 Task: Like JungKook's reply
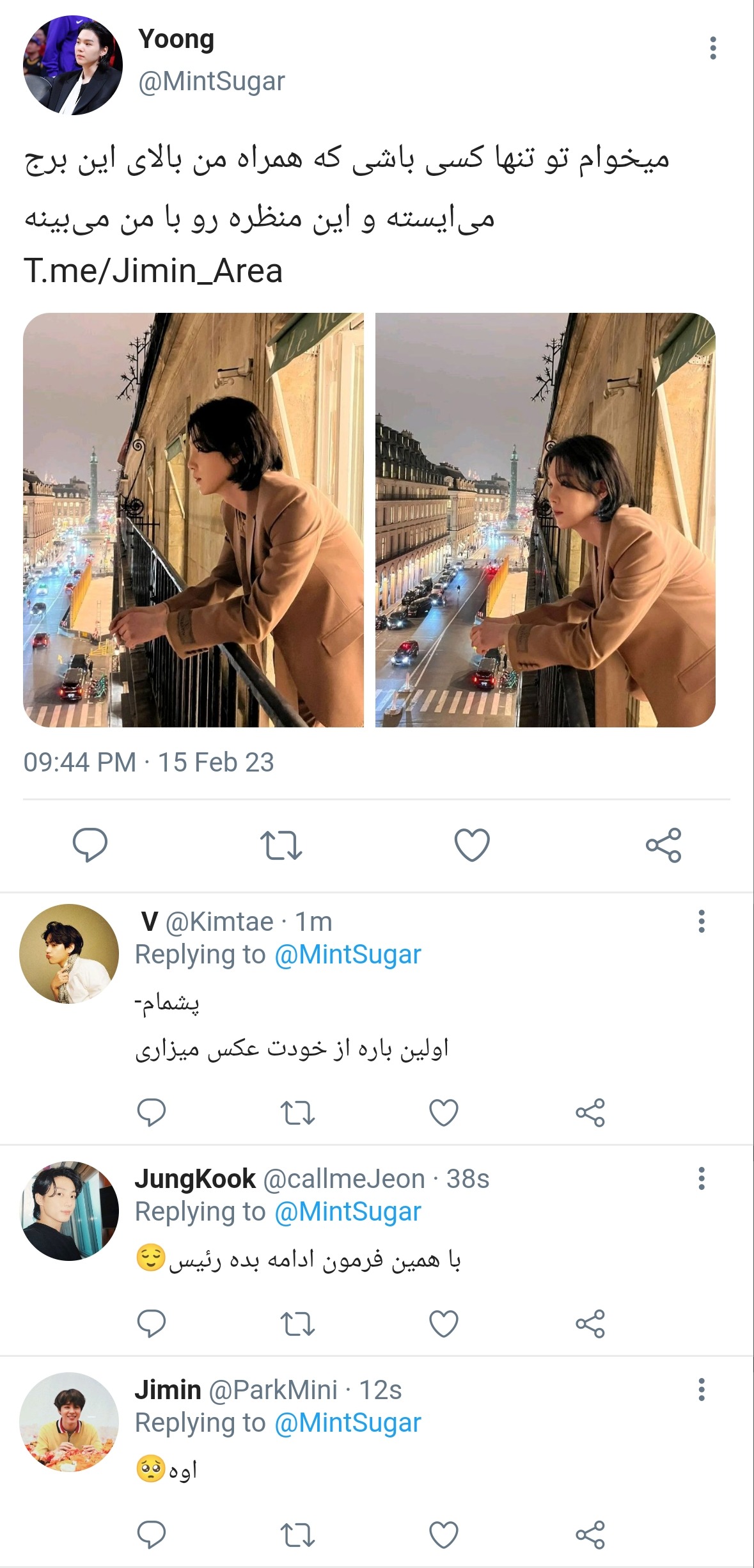443,1324
